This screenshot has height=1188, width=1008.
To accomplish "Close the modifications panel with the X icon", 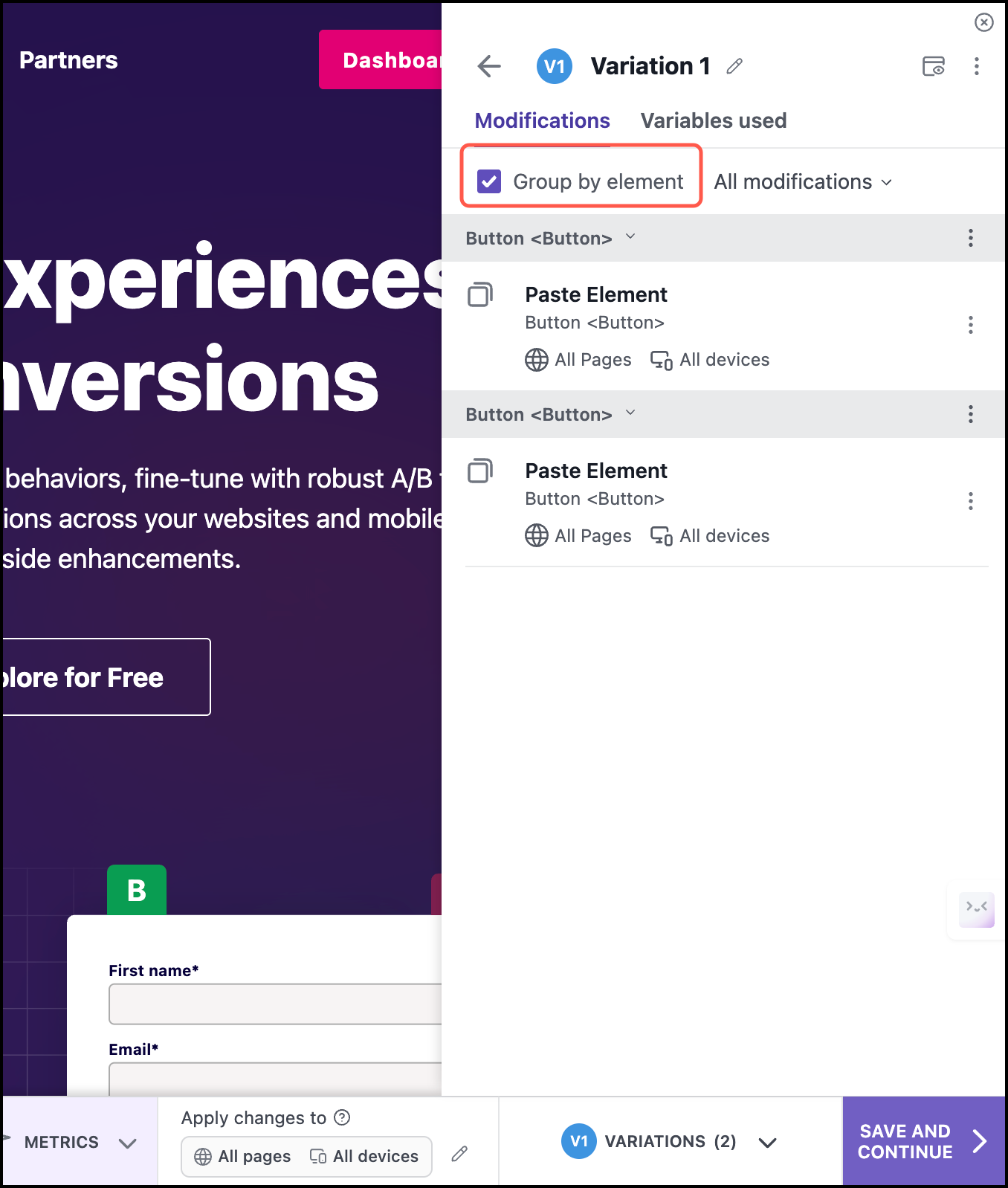I will [x=983, y=22].
